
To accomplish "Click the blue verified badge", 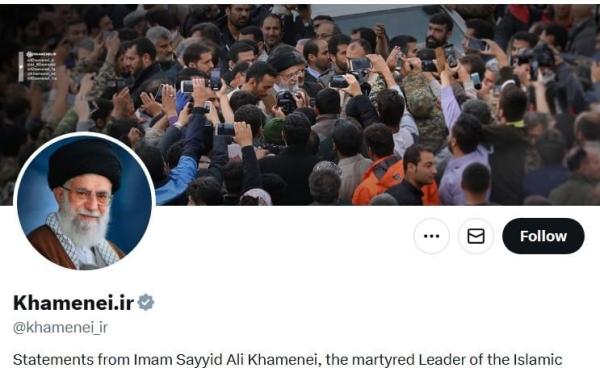I will [146, 303].
